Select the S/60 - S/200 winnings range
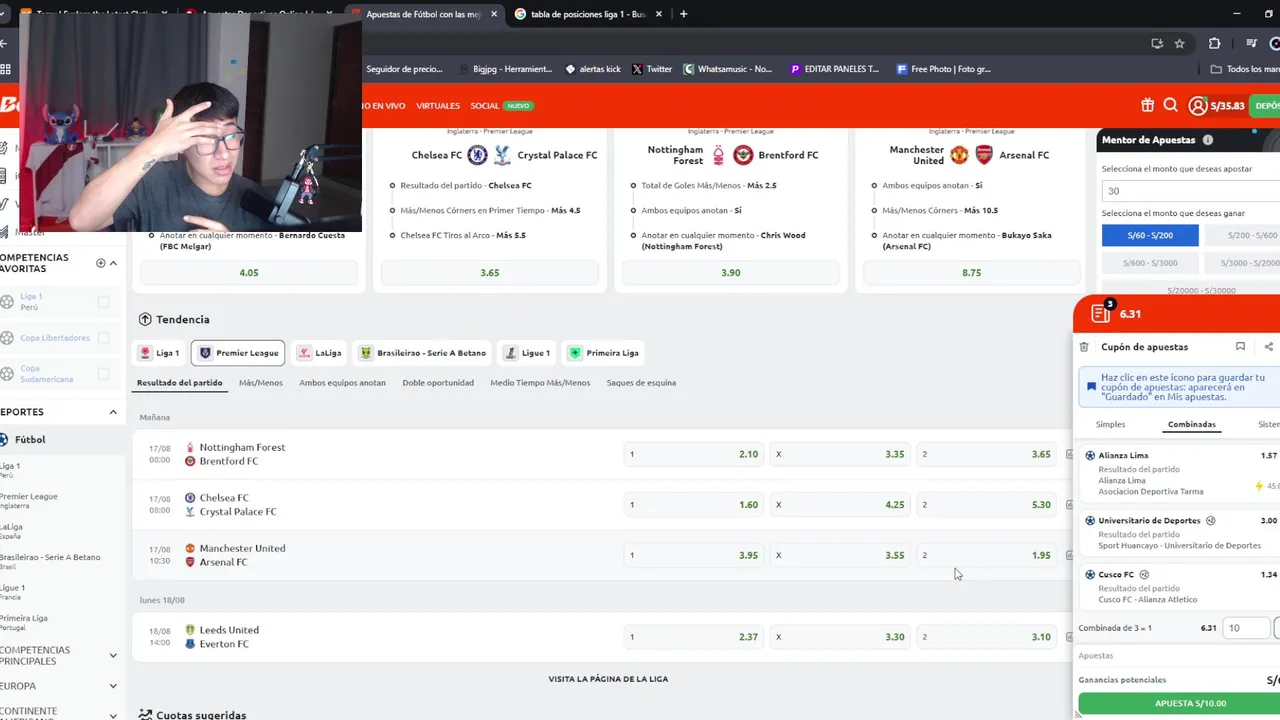Screen dimensions: 1280x720 click(x=1150, y=235)
